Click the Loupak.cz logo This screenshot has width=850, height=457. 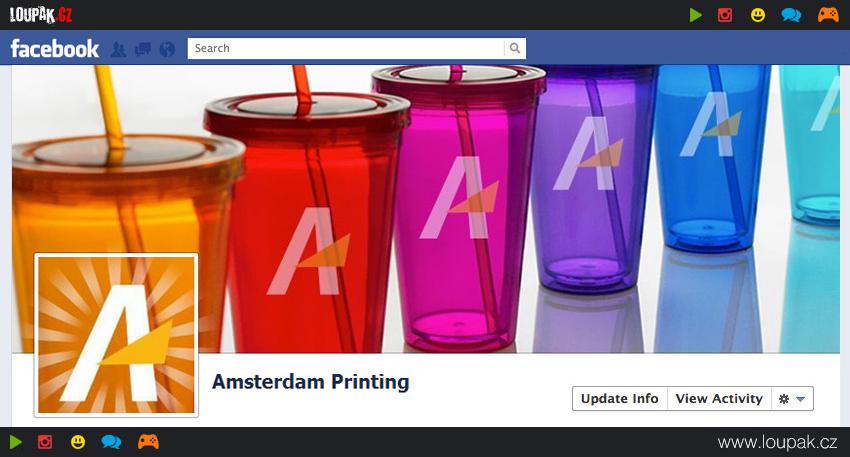pos(41,15)
